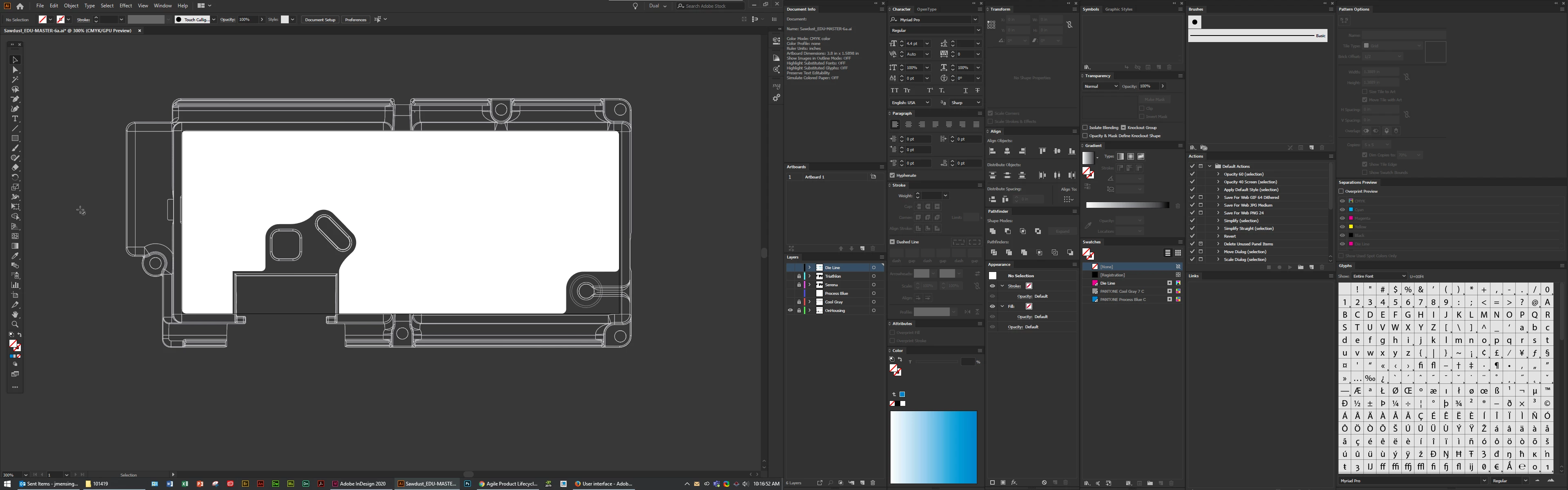The image size is (1568, 490).
Task: Expand the Triathlon layer
Action: [810, 276]
